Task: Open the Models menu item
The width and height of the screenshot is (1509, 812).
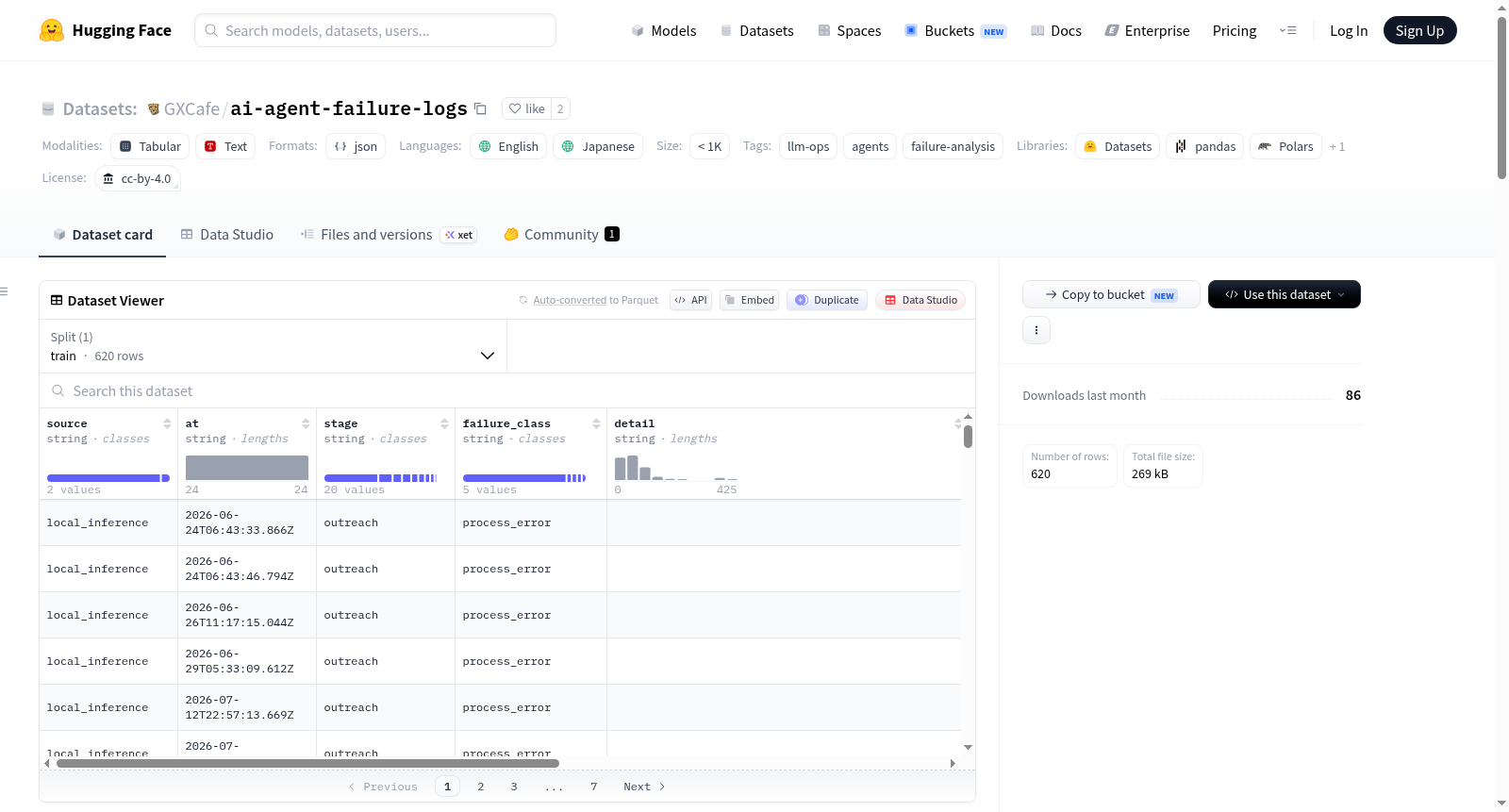Action: [664, 30]
